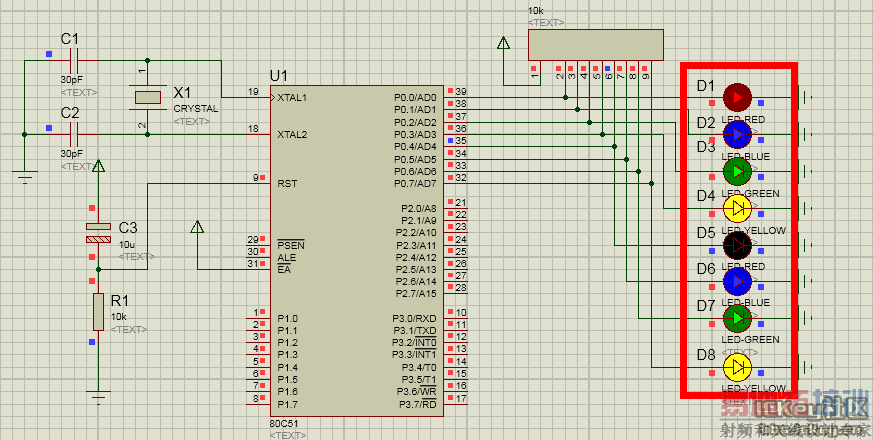
Task: Click the power terminal left of resistor pack
Action: (504, 44)
